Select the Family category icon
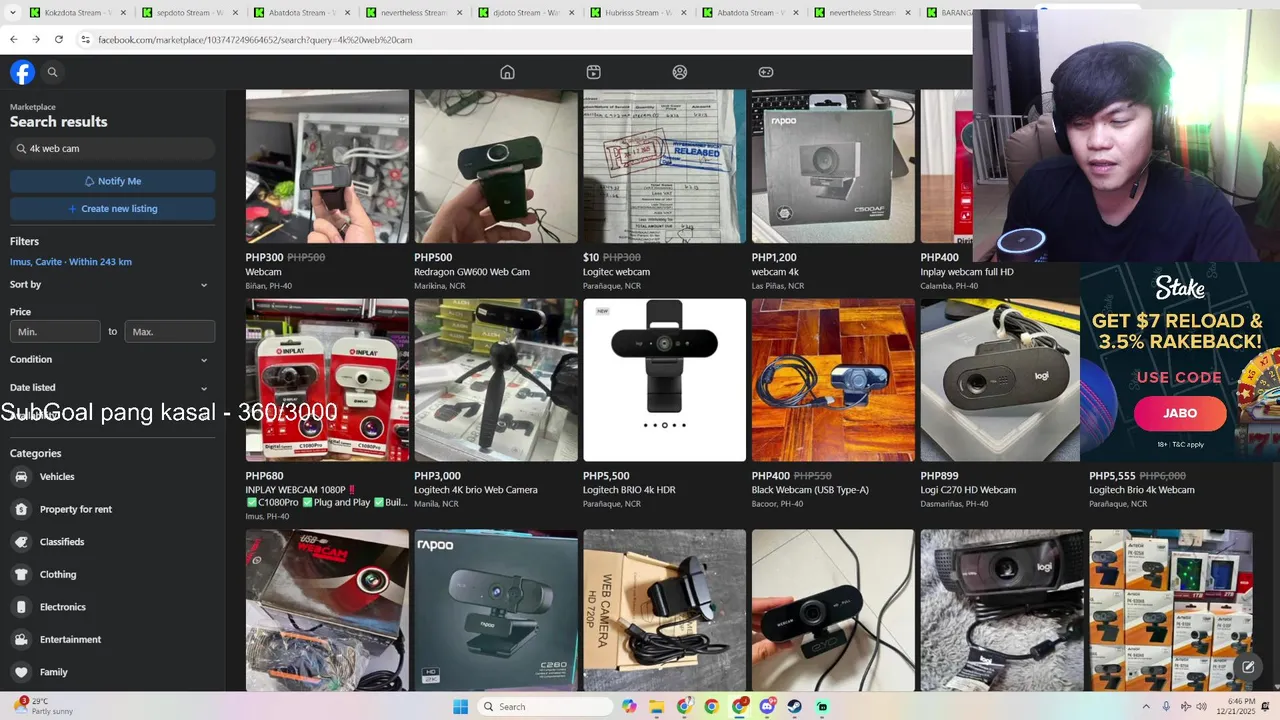Screen dimensions: 1280x720 tap(21, 672)
